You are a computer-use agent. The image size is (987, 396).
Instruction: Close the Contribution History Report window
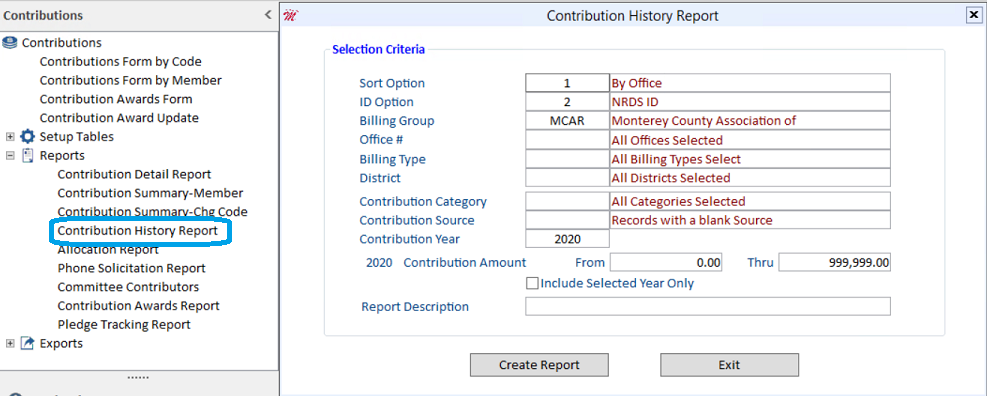973,16
